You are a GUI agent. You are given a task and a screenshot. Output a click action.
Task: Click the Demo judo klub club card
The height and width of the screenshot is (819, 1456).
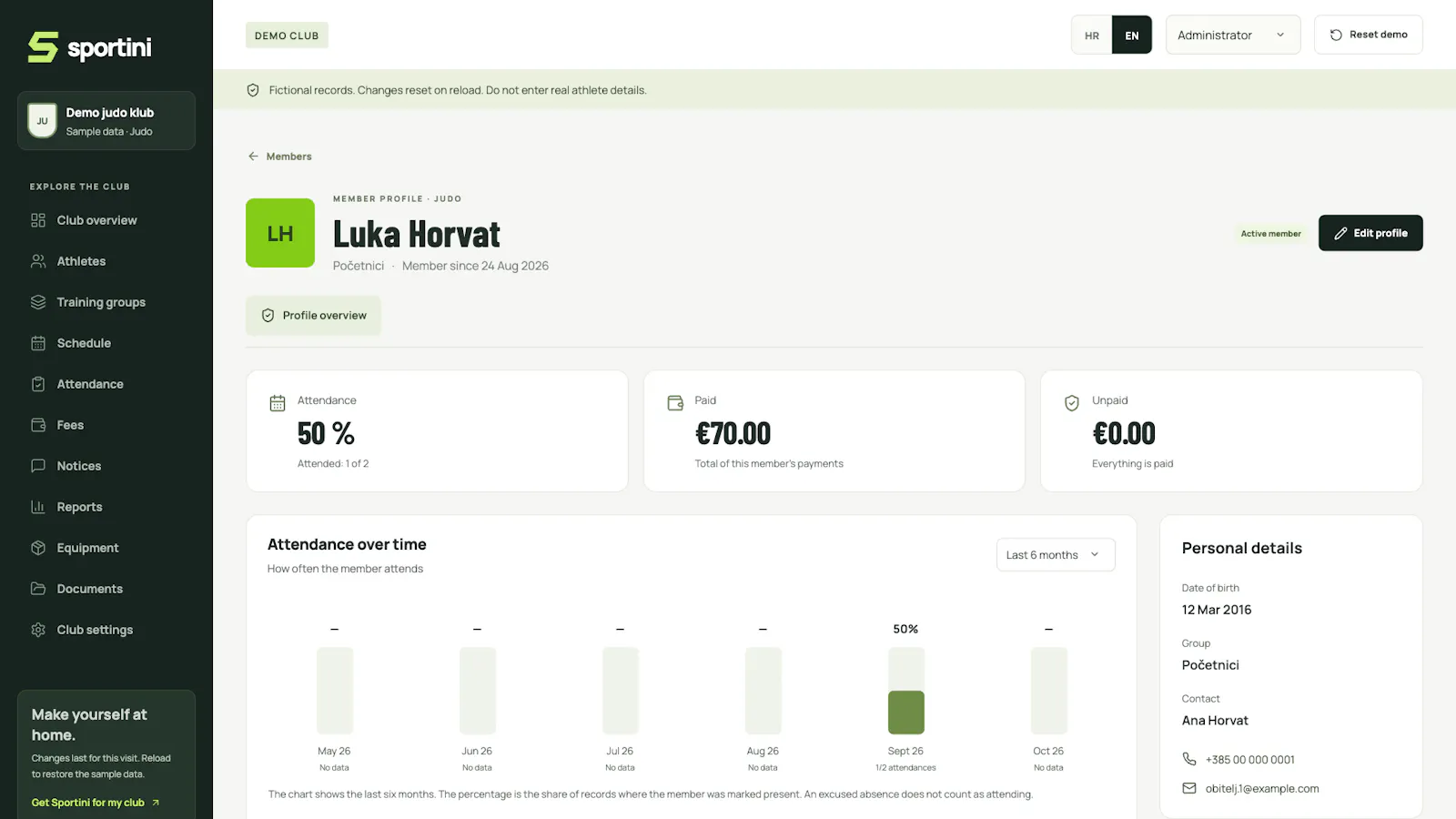click(106, 121)
